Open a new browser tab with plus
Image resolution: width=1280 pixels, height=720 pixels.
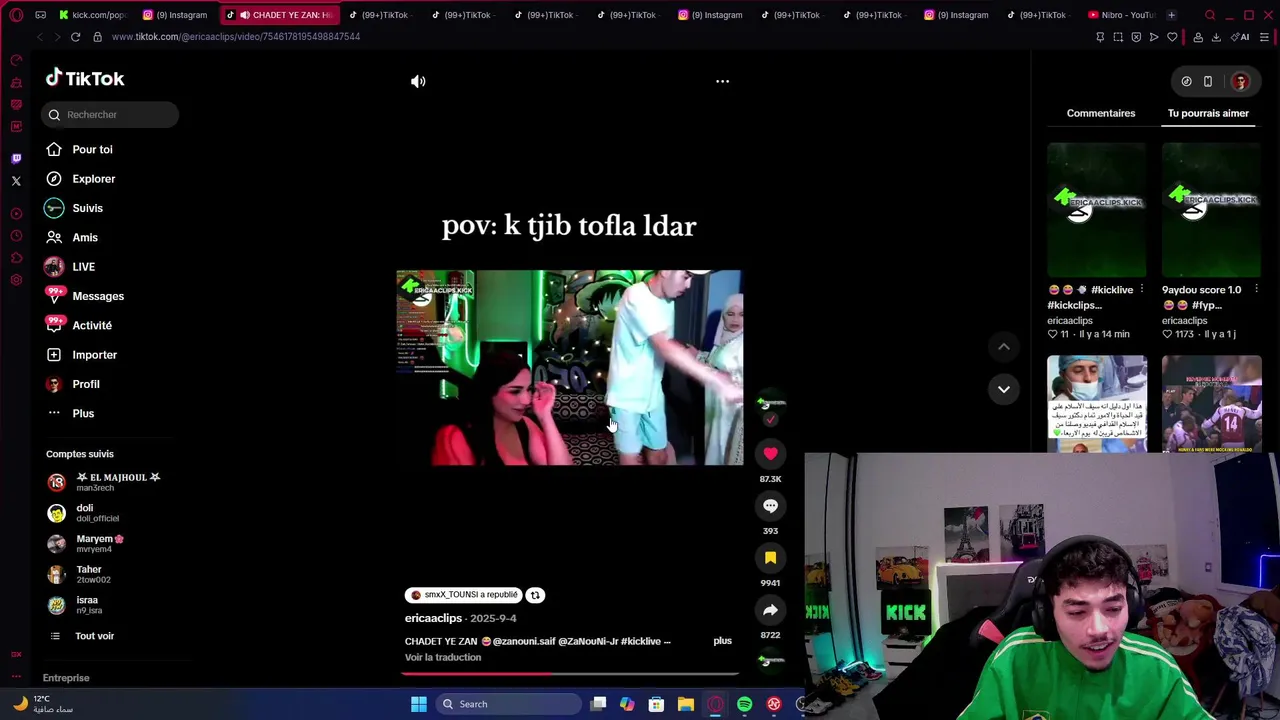click(x=1171, y=15)
